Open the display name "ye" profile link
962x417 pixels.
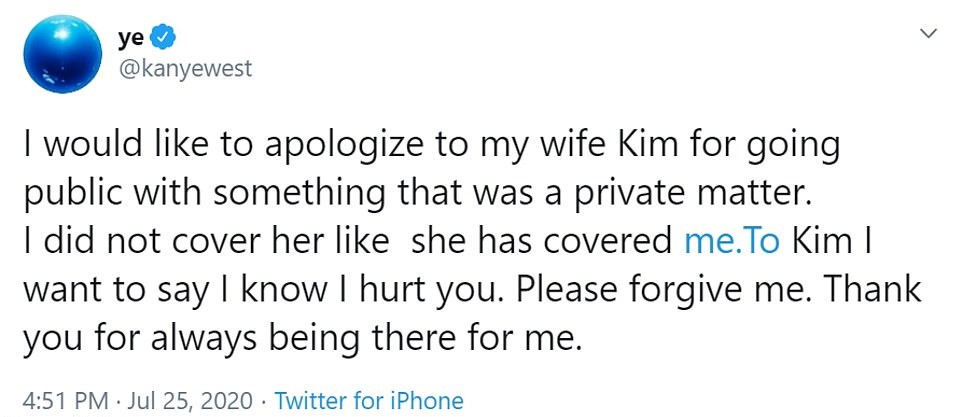coord(132,40)
